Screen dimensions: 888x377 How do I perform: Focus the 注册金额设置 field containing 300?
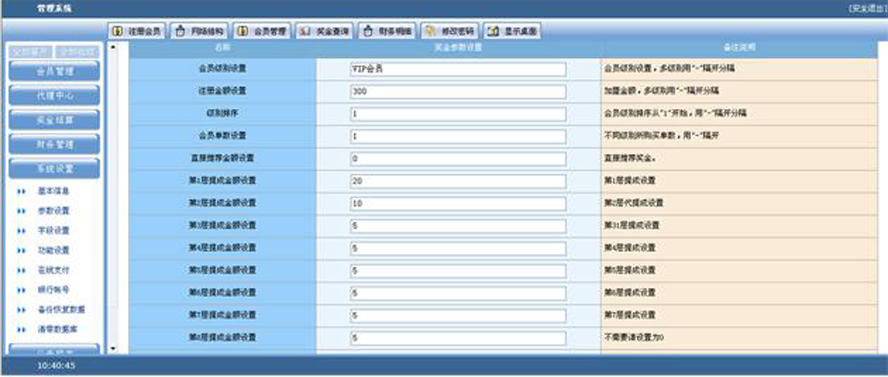point(458,92)
